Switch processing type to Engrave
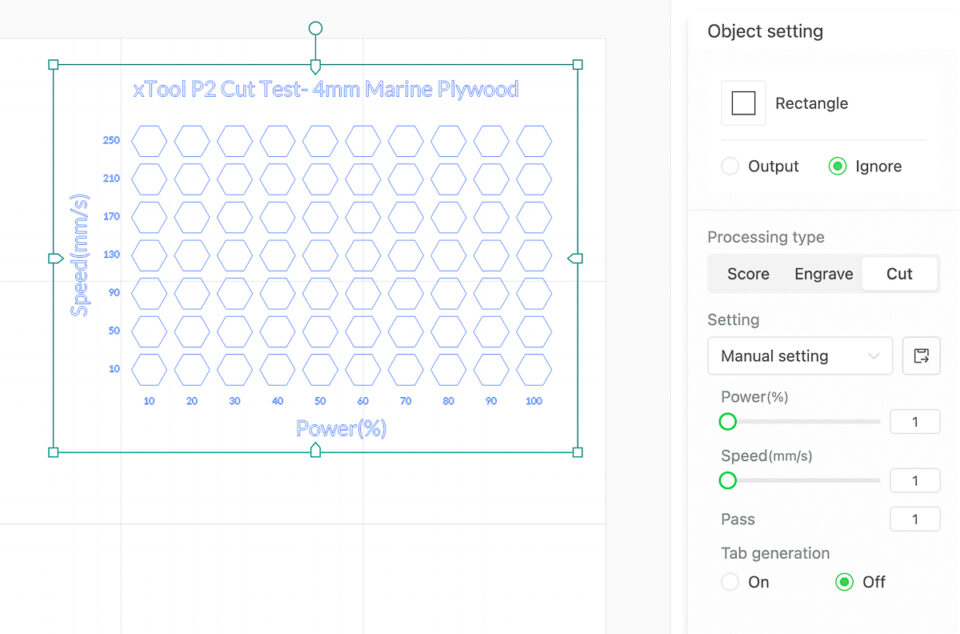Screen dimensions: 960x634 pyautogui.click(x=823, y=273)
